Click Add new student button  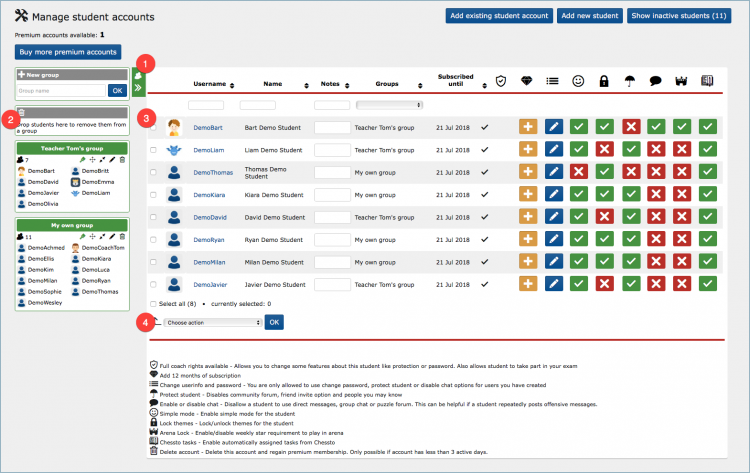tap(590, 17)
